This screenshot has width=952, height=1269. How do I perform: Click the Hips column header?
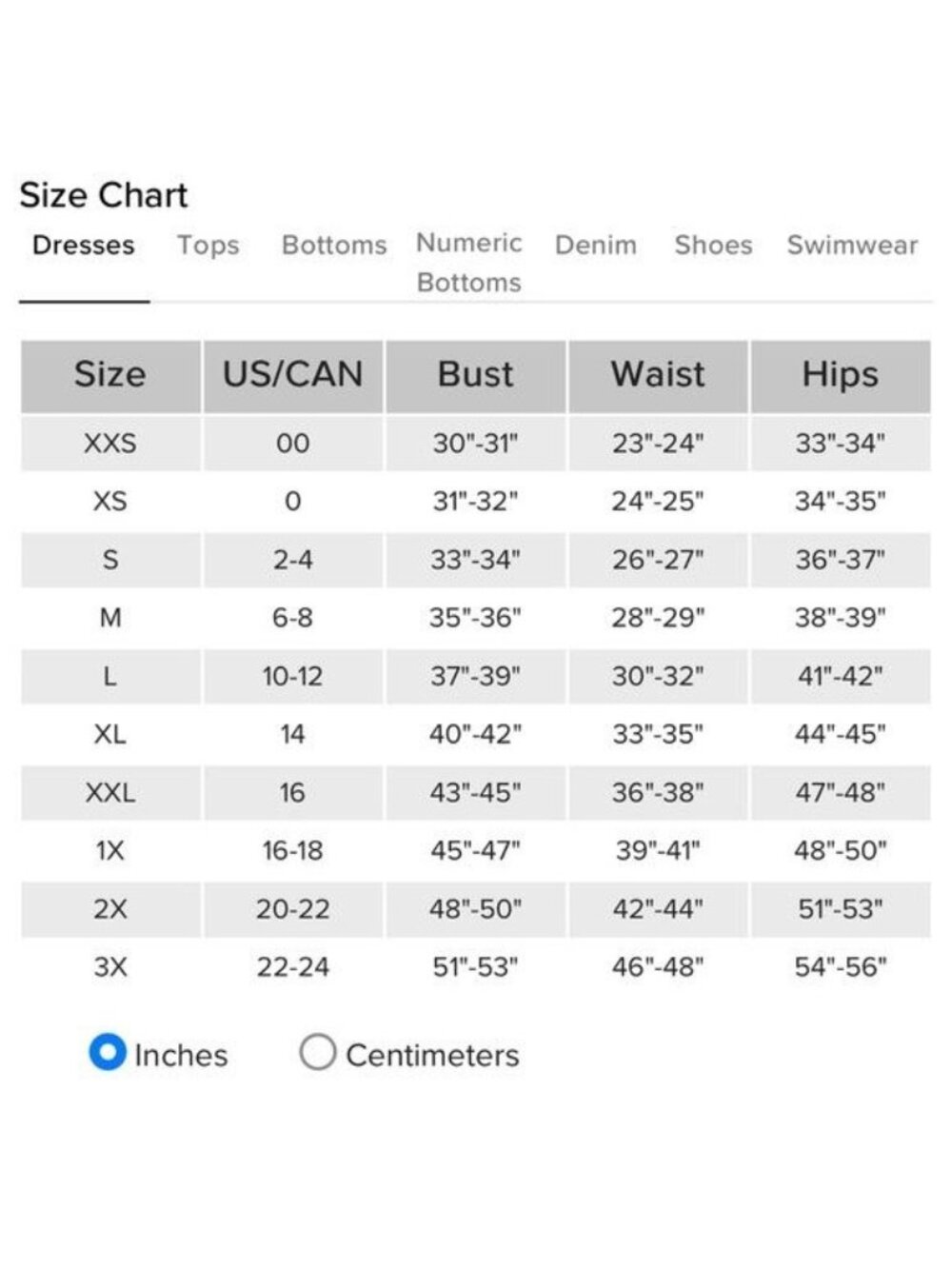[841, 375]
